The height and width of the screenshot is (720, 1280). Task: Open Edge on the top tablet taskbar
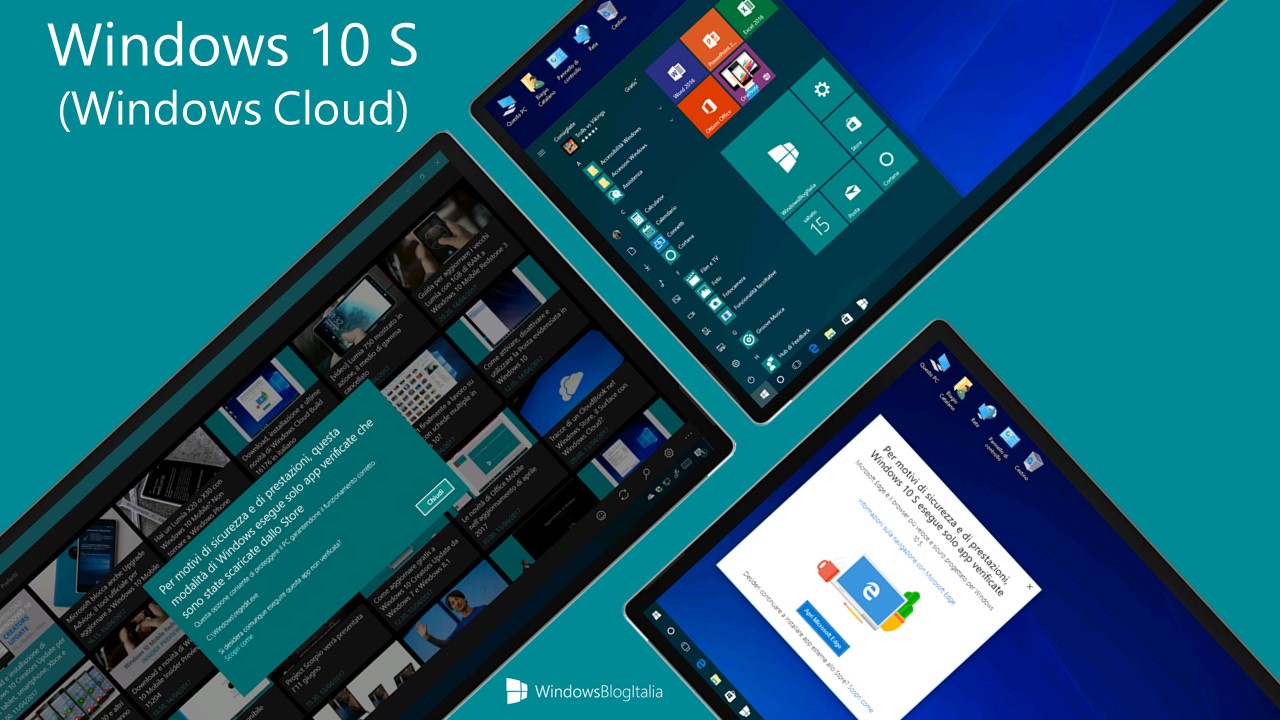click(814, 347)
